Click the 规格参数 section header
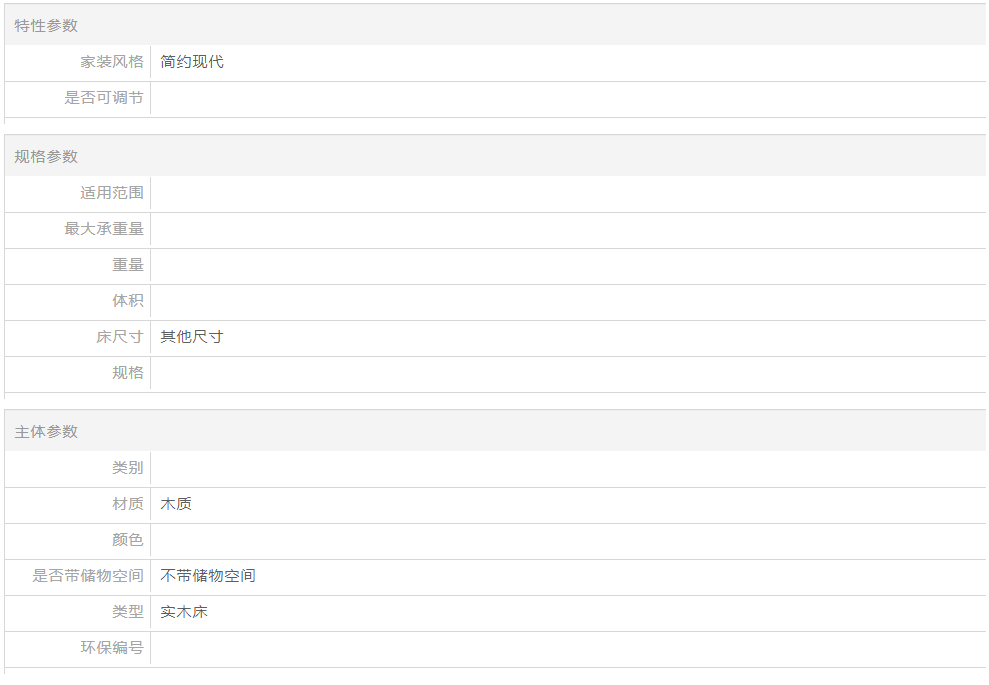The image size is (989, 685). [x=46, y=157]
